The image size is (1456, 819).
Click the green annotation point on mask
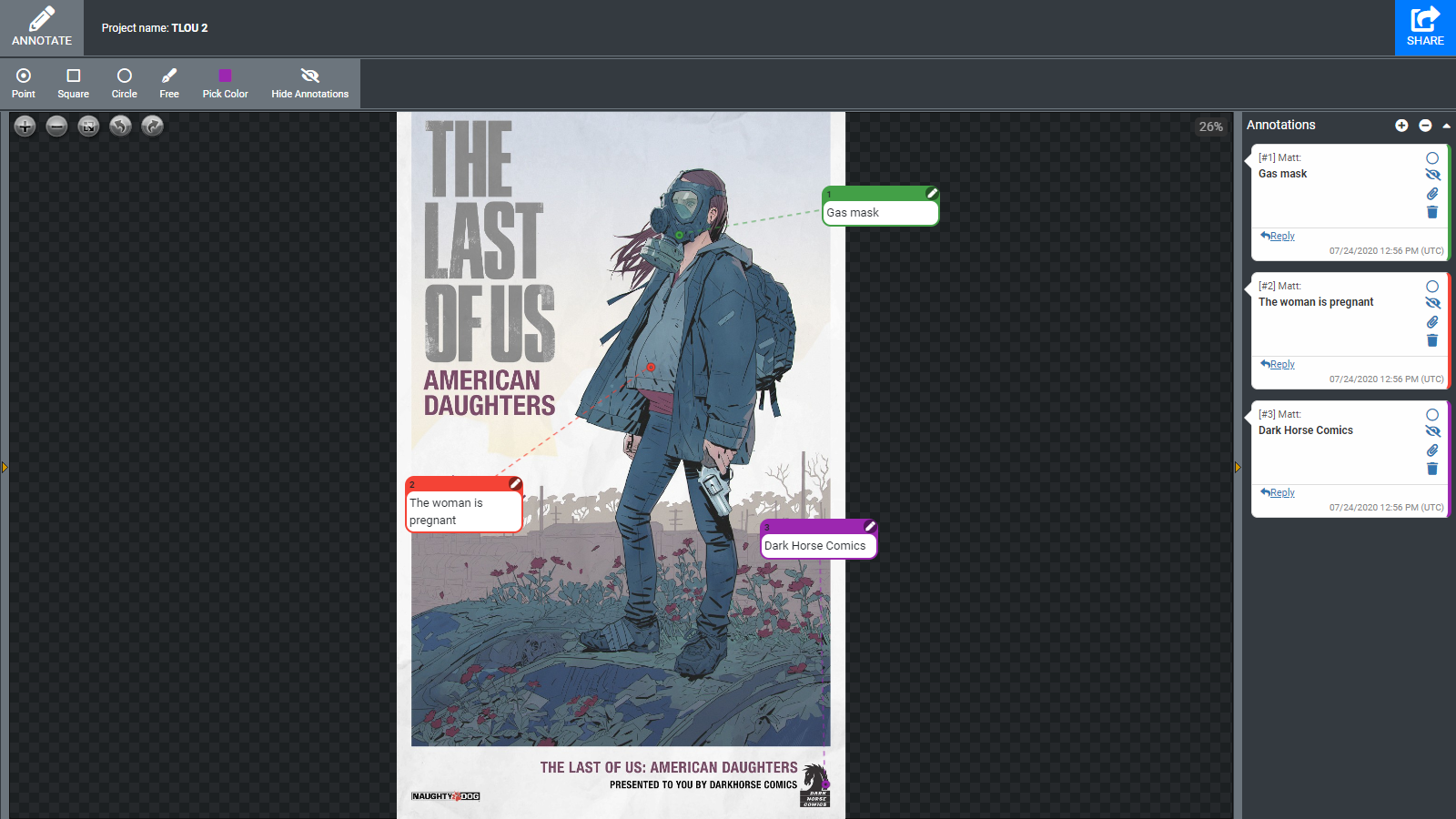pos(679,236)
